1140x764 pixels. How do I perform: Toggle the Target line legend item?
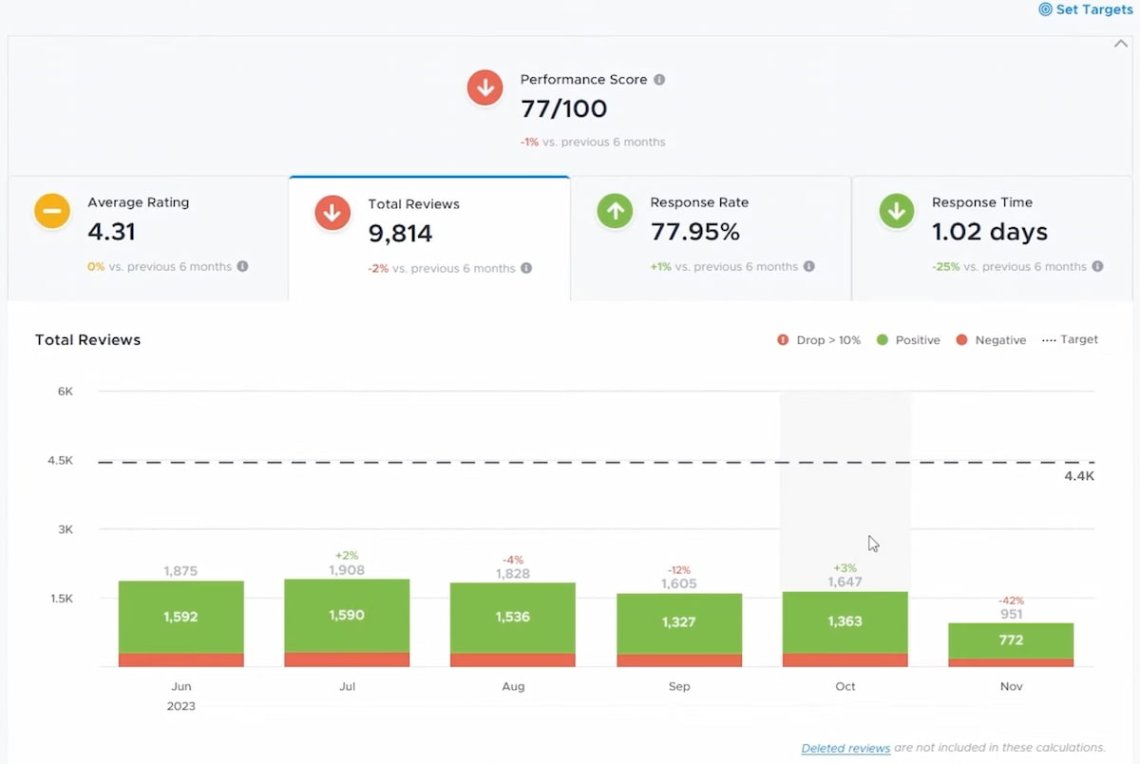coord(1069,340)
